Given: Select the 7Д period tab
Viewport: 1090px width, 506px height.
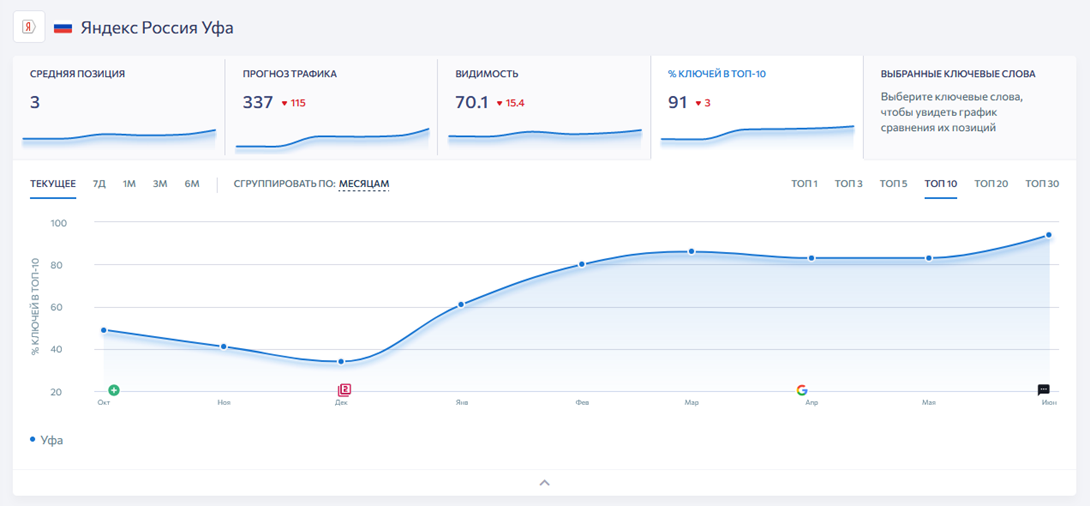Looking at the screenshot, I should click(99, 184).
